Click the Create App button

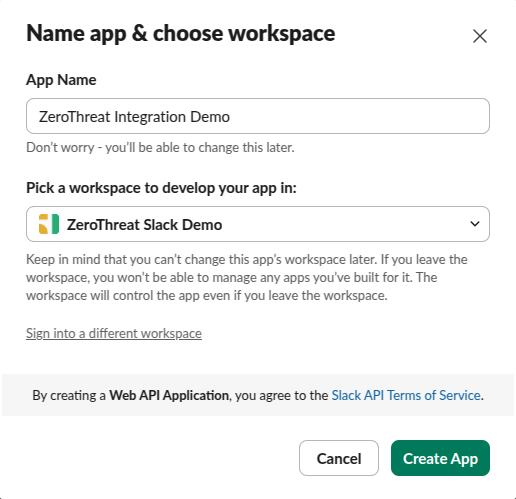click(x=440, y=458)
